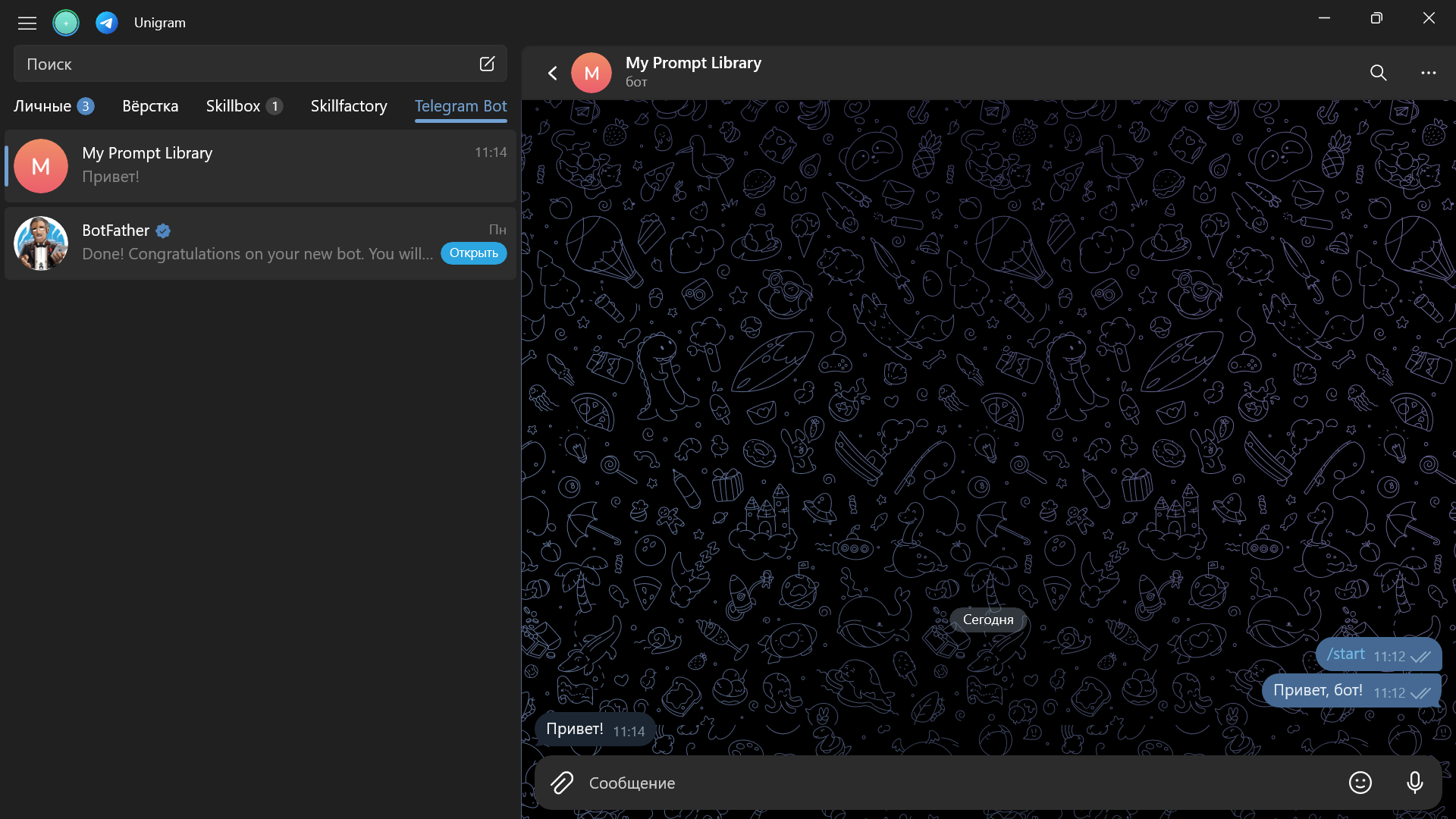Search within the chat using magnifier icon
The image size is (1456, 819).
pyautogui.click(x=1378, y=73)
